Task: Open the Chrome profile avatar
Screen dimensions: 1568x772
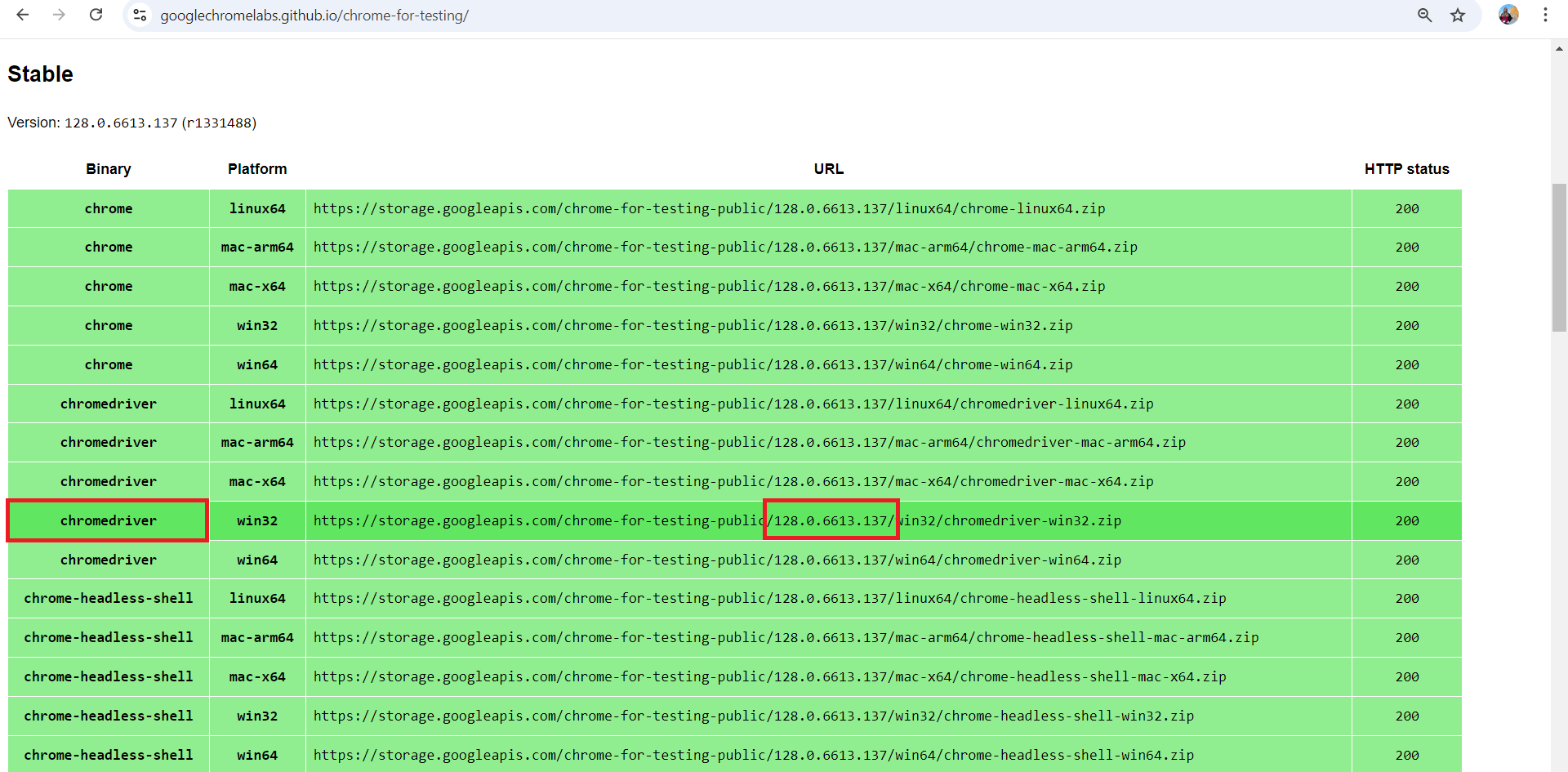Action: (1508, 15)
